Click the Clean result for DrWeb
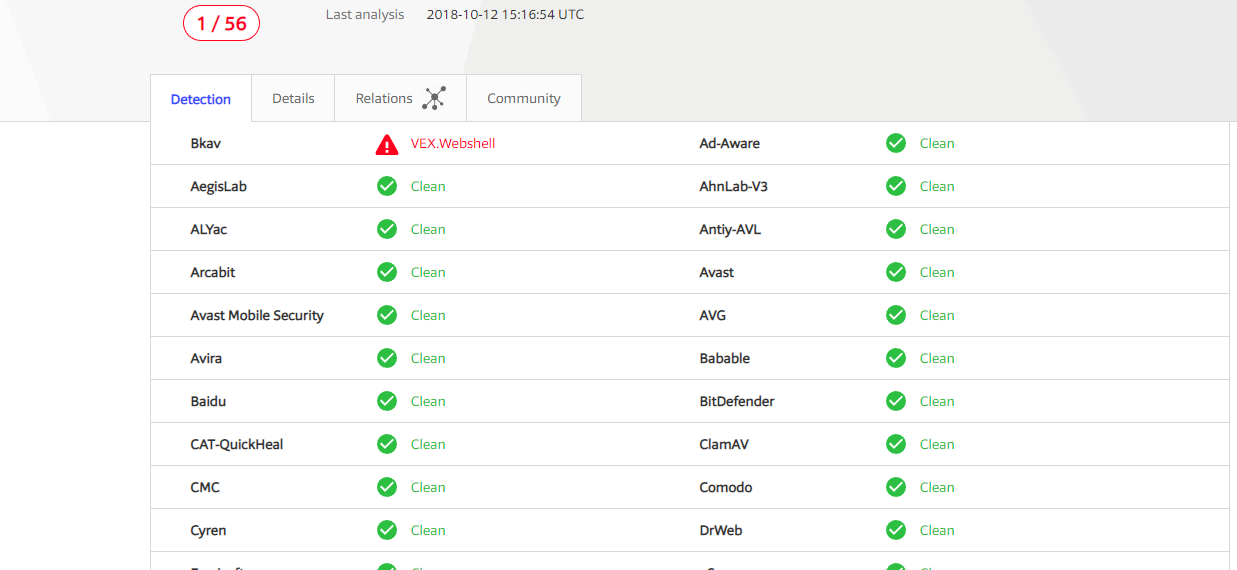The height and width of the screenshot is (570, 1237). click(x=937, y=530)
